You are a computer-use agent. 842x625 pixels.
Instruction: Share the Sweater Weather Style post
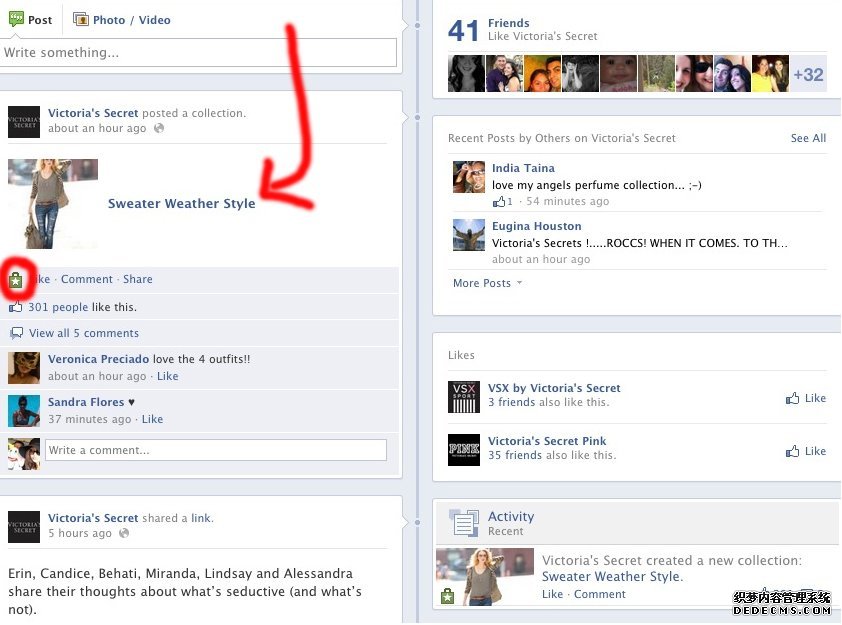click(x=137, y=279)
